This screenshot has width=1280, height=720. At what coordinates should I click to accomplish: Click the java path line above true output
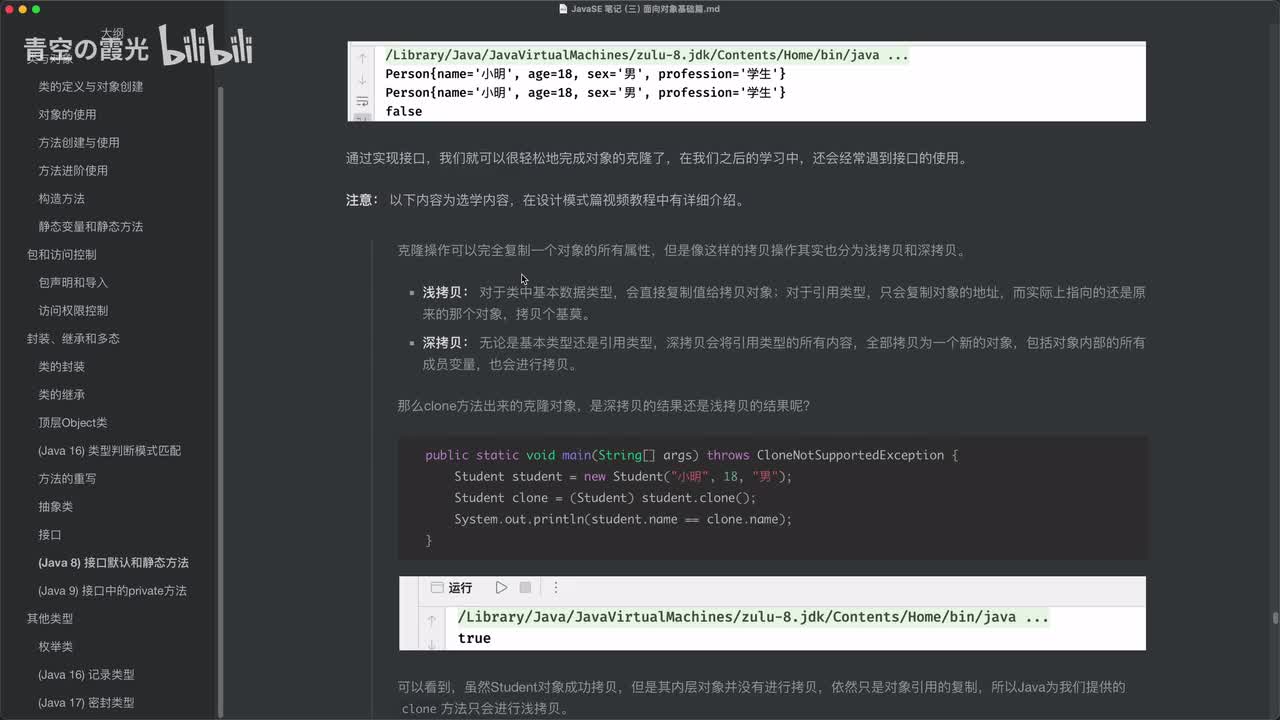coord(753,617)
